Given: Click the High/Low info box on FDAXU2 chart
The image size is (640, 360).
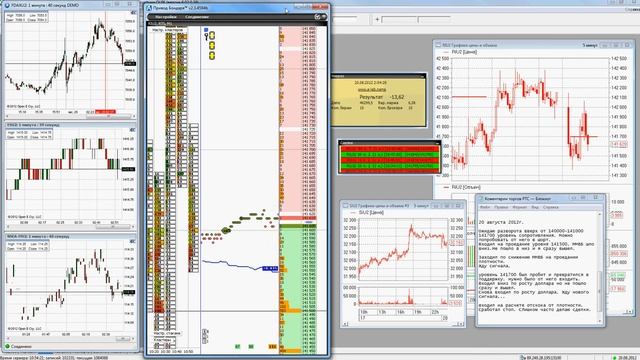Looking at the screenshot, I should (x=27, y=17).
